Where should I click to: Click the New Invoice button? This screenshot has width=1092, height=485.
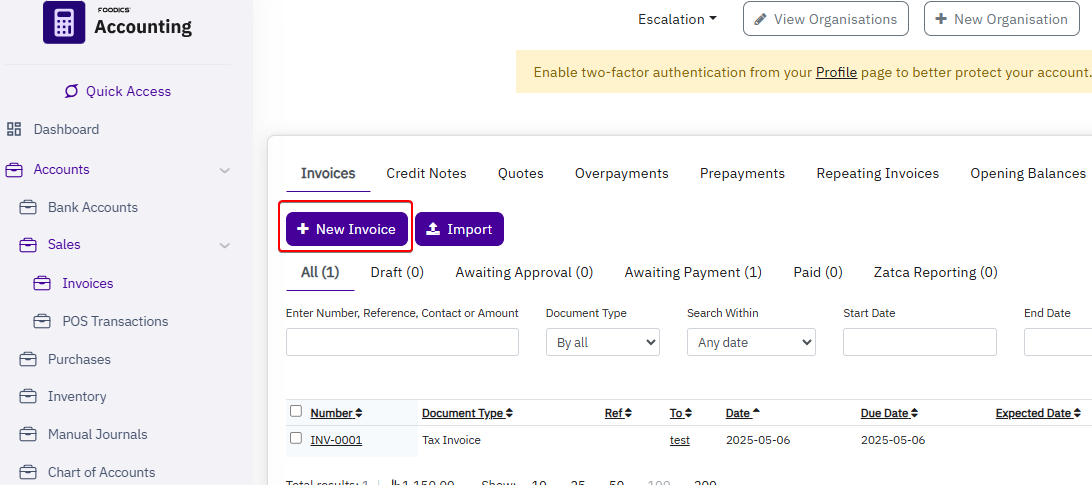[x=347, y=229]
